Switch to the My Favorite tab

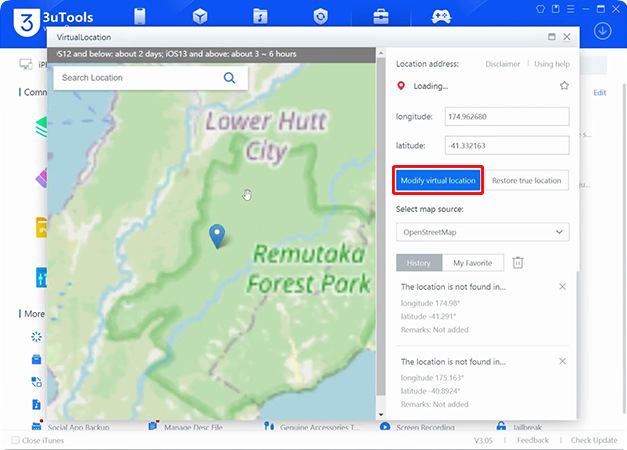click(473, 263)
